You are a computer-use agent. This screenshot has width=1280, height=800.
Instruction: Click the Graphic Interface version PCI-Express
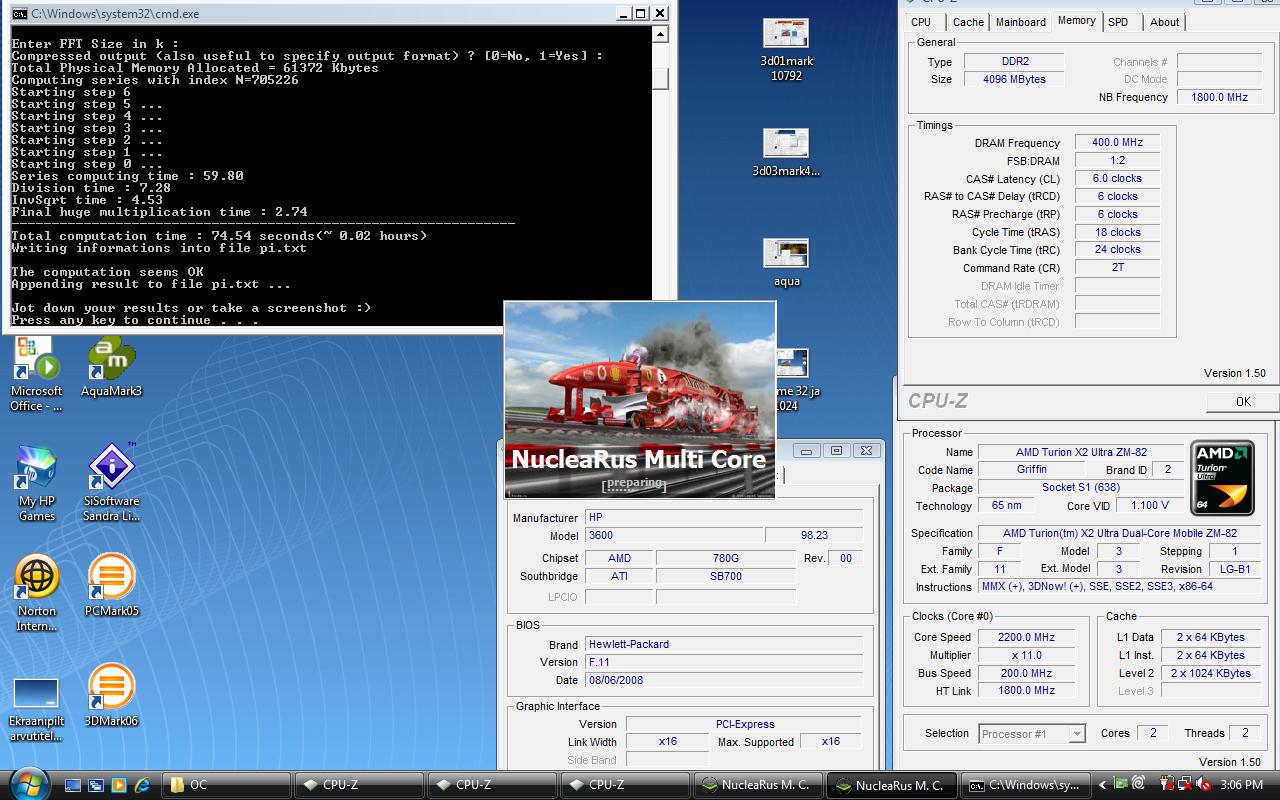744,724
